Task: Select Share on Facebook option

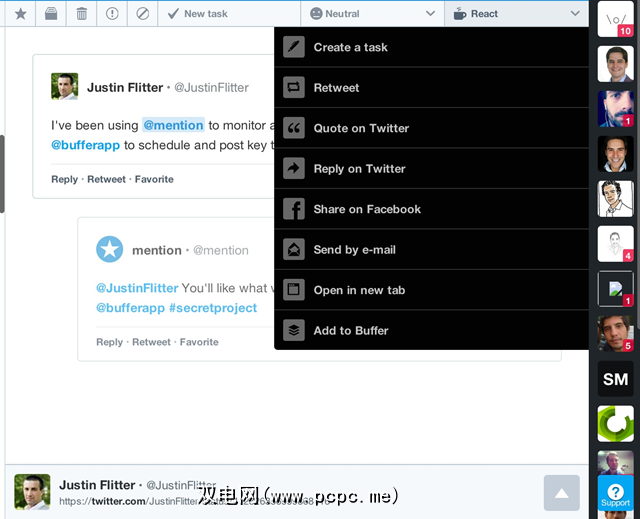Action: (431, 209)
